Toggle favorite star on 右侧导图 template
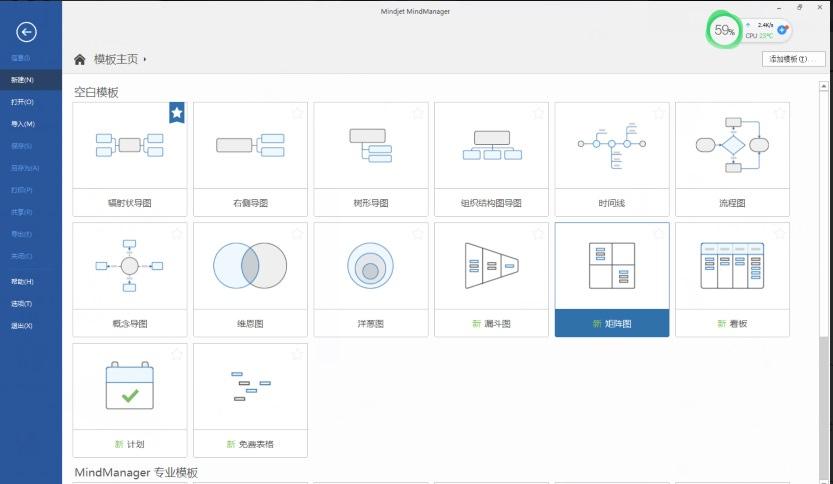The image size is (833, 484). point(297,113)
